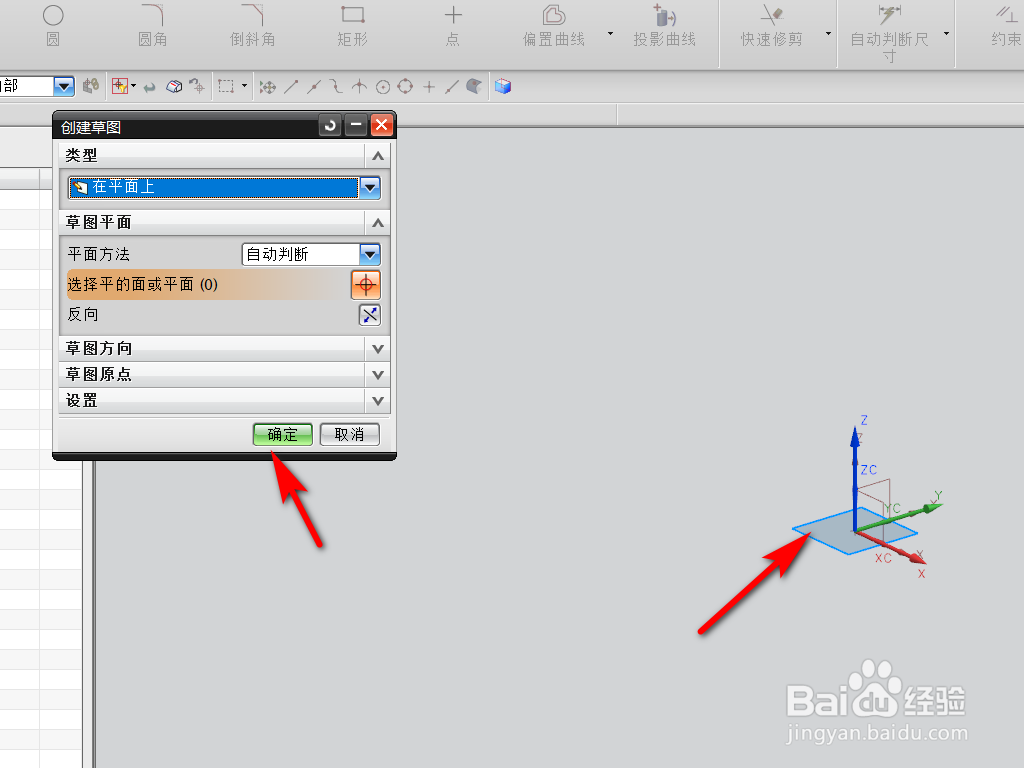Select the Inferred Dimension (自动判断尺寸) tool

pyautogui.click(x=889, y=33)
